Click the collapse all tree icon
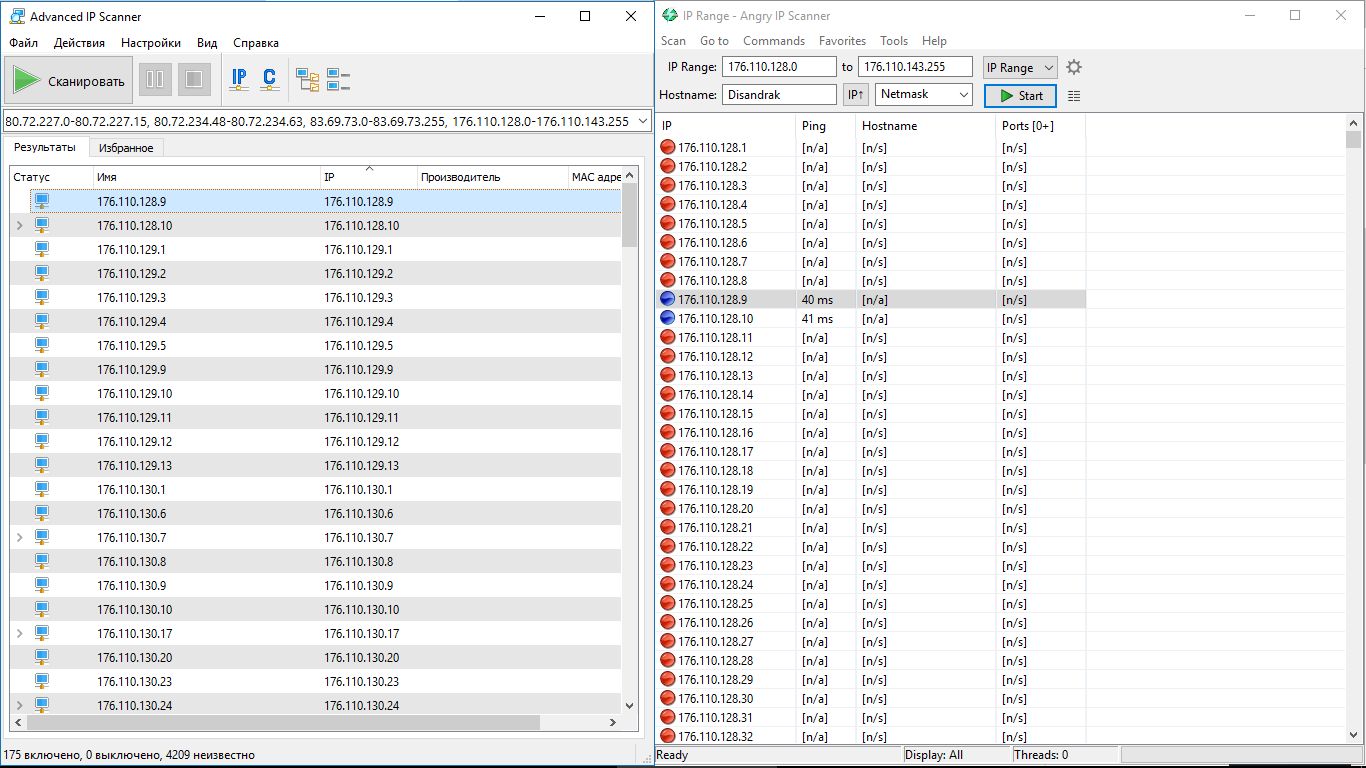The height and width of the screenshot is (768, 1366). coord(338,80)
